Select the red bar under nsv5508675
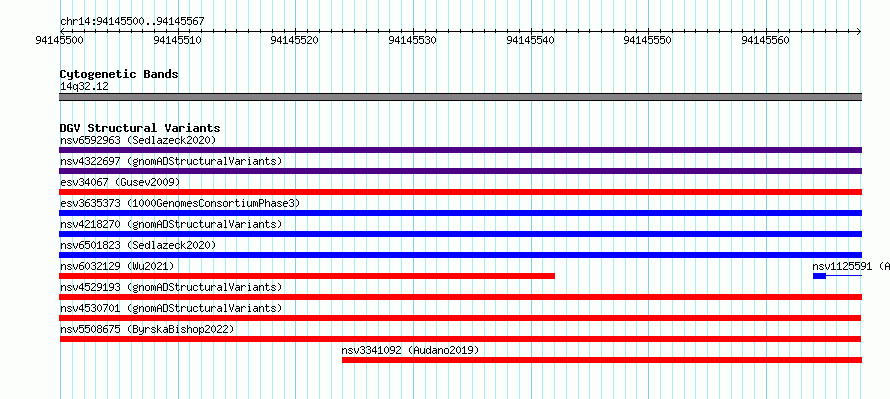 tap(460, 339)
